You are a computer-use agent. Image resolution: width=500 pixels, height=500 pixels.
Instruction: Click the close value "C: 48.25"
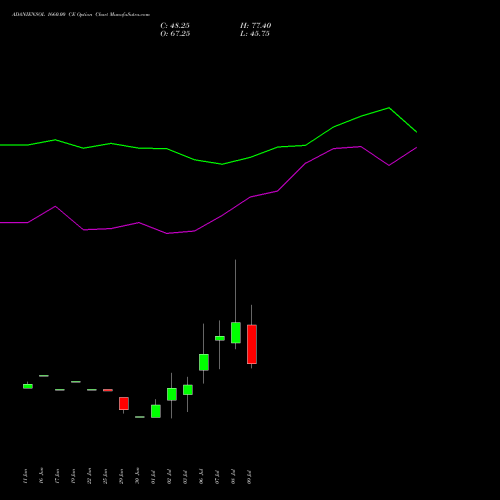point(175,26)
